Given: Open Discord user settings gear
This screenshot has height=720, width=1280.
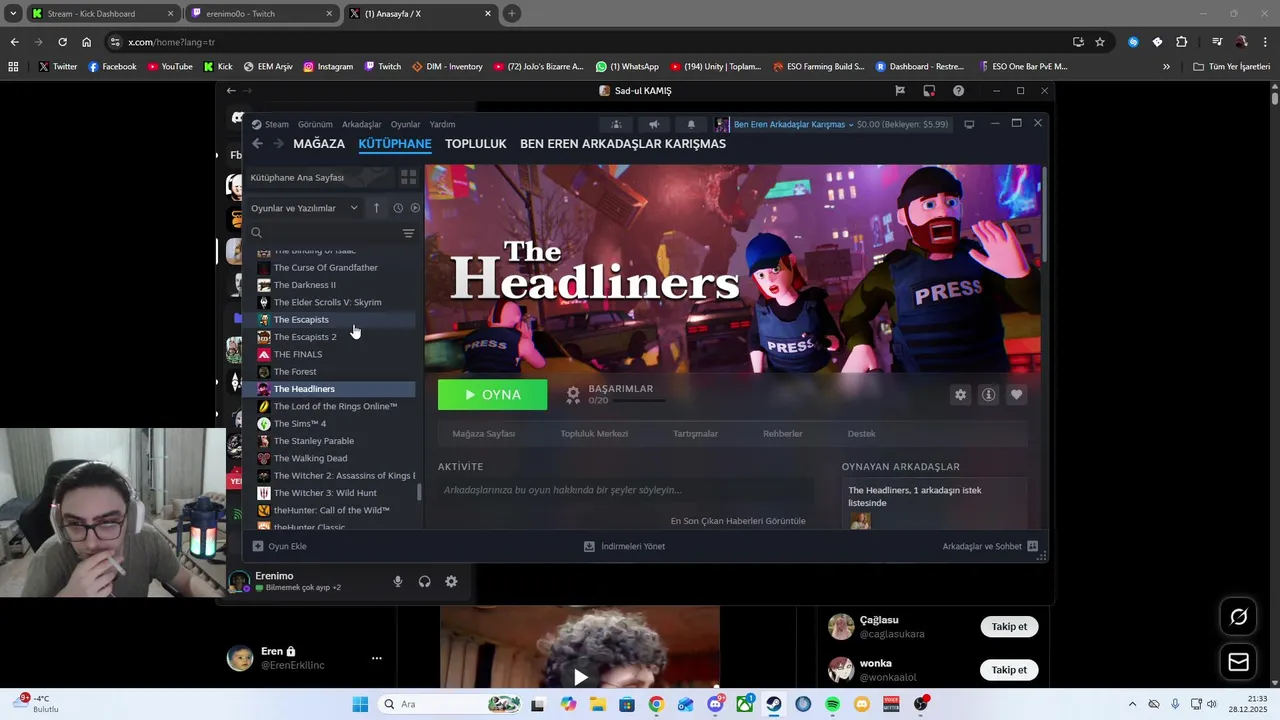Looking at the screenshot, I should point(451,581).
